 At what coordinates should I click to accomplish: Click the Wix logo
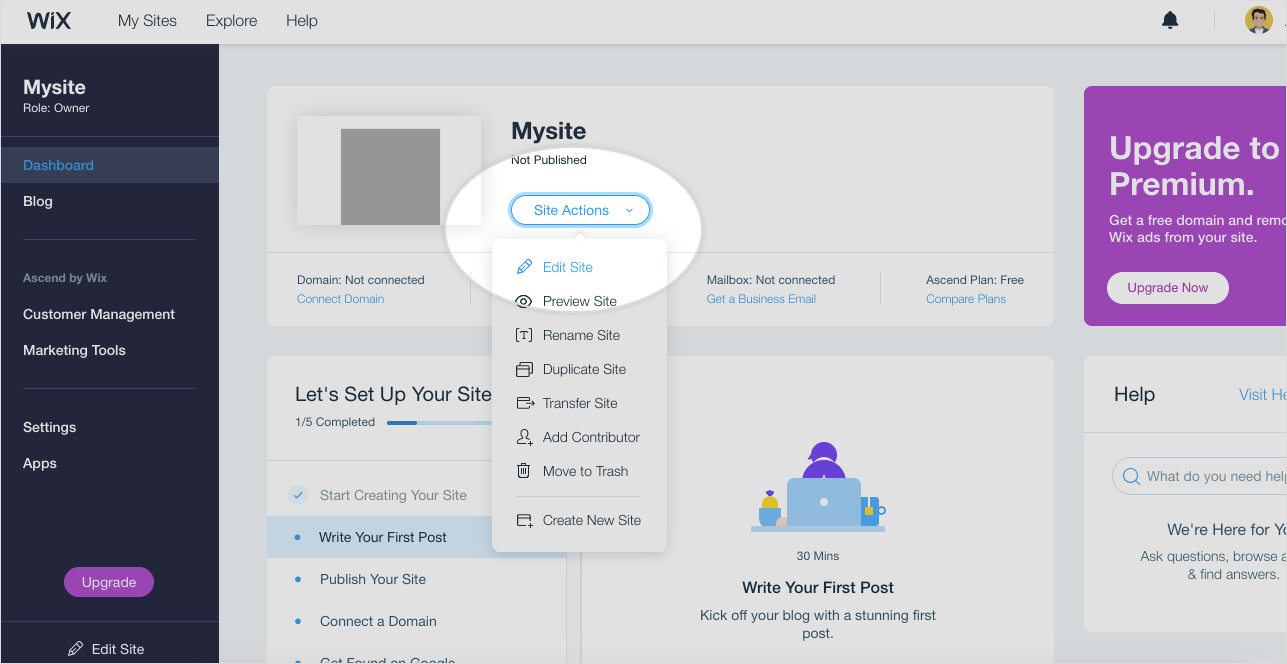[x=48, y=20]
